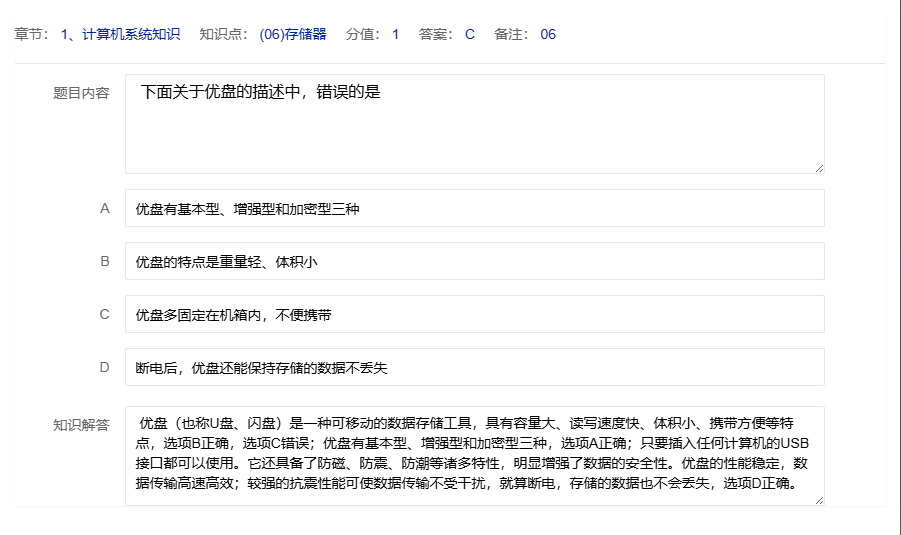The image size is (901, 535).
Task: Click the 备注 header label
Action: pyautogui.click(x=513, y=34)
